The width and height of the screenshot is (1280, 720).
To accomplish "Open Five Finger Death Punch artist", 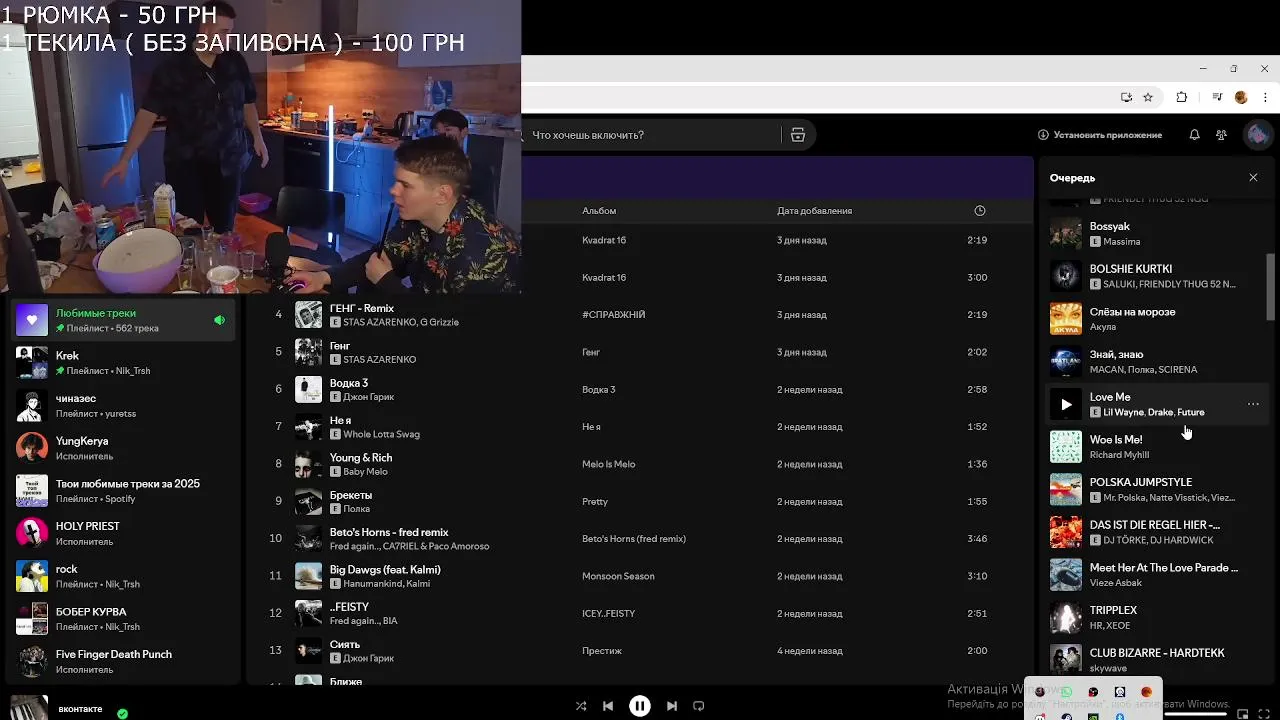I will [125, 661].
